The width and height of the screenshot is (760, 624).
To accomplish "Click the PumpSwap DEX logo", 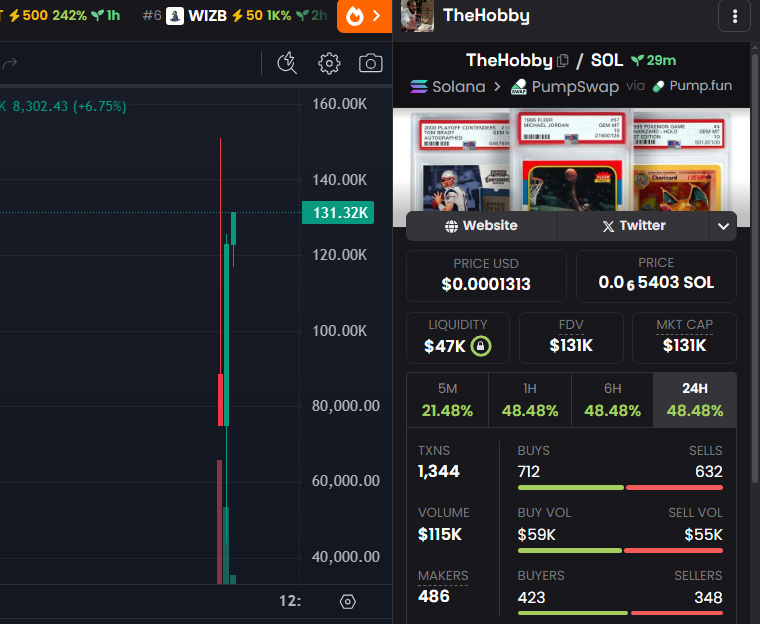I will [x=519, y=87].
